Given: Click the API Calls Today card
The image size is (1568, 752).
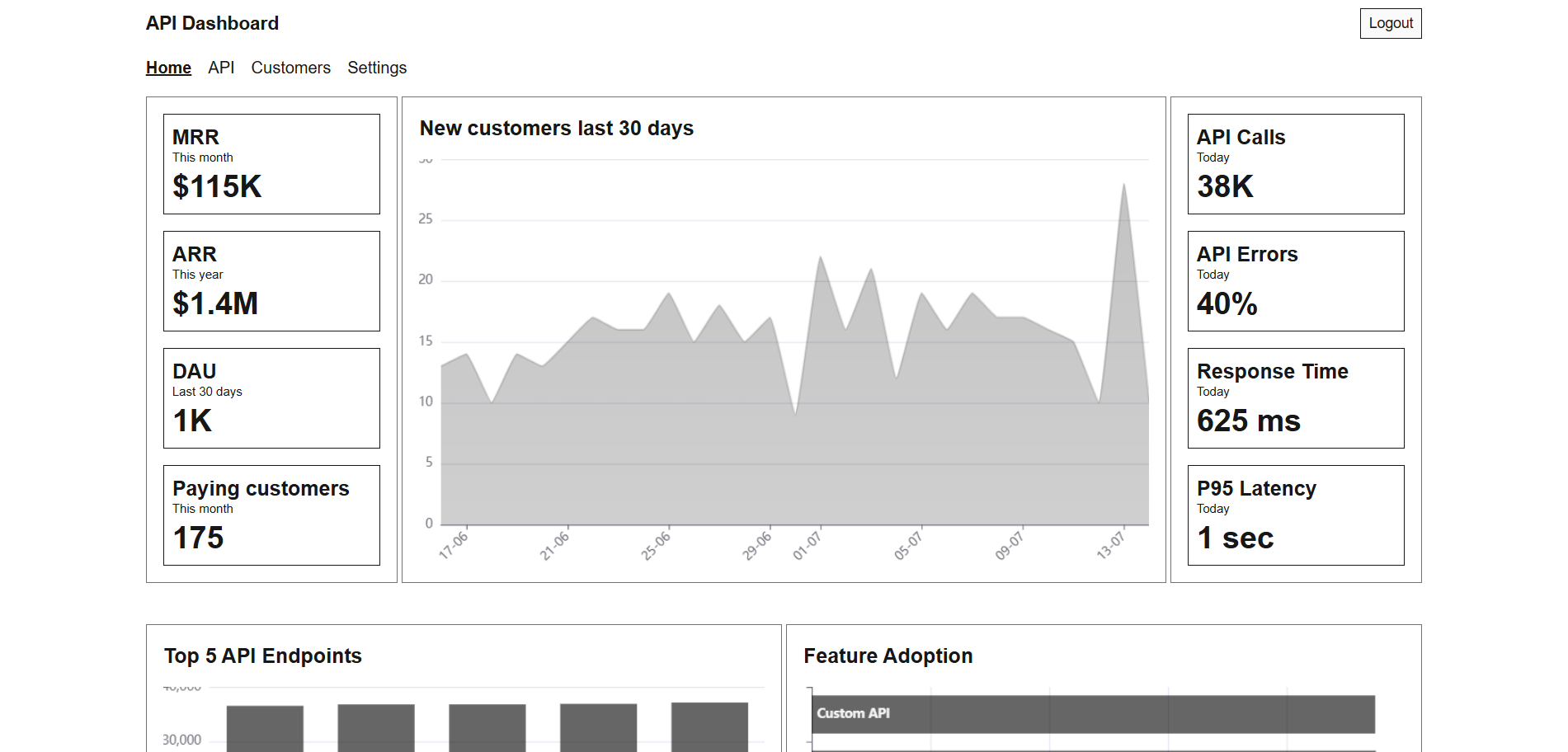Looking at the screenshot, I should 1295,164.
